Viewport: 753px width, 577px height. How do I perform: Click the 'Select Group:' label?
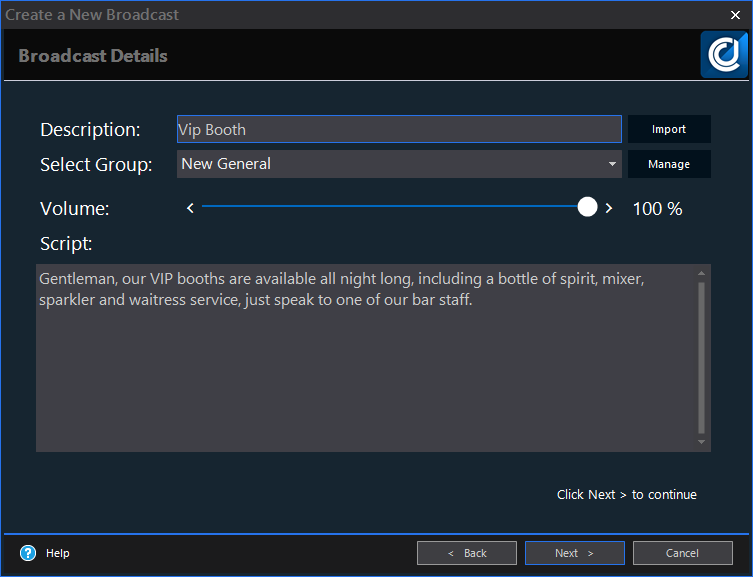pos(96,165)
